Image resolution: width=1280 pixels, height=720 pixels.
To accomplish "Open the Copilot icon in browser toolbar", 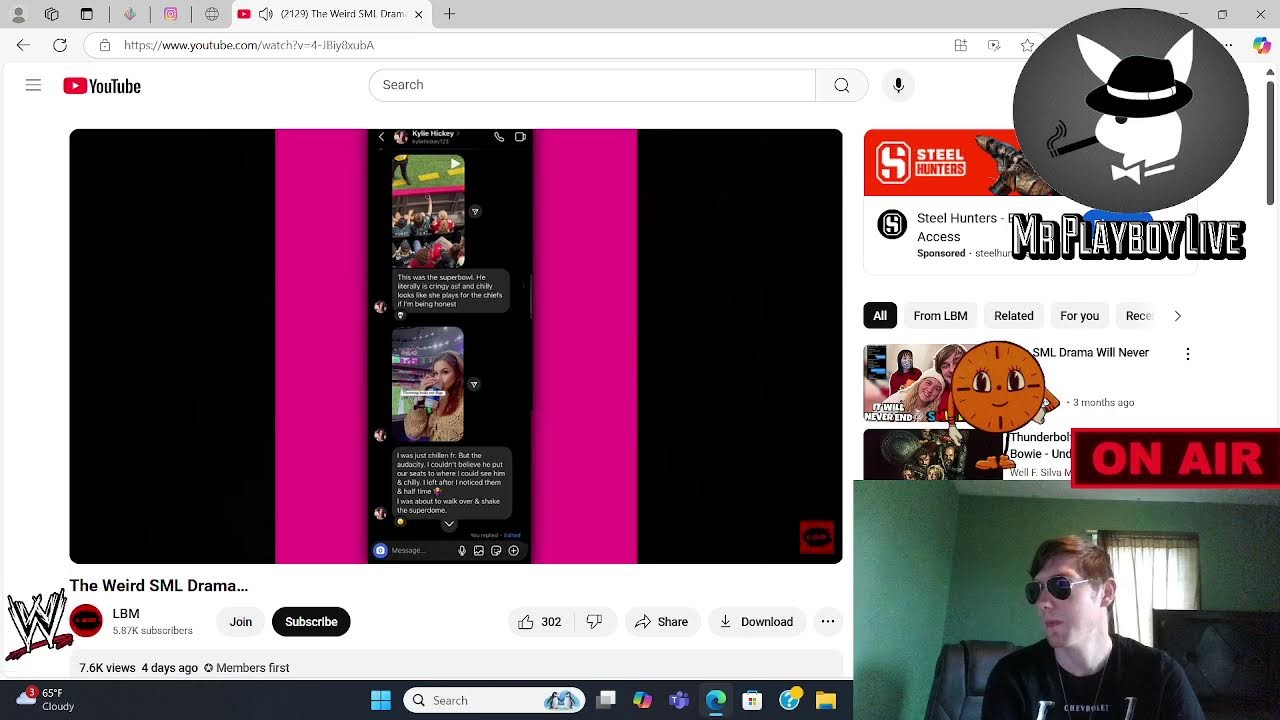I will click(1262, 45).
